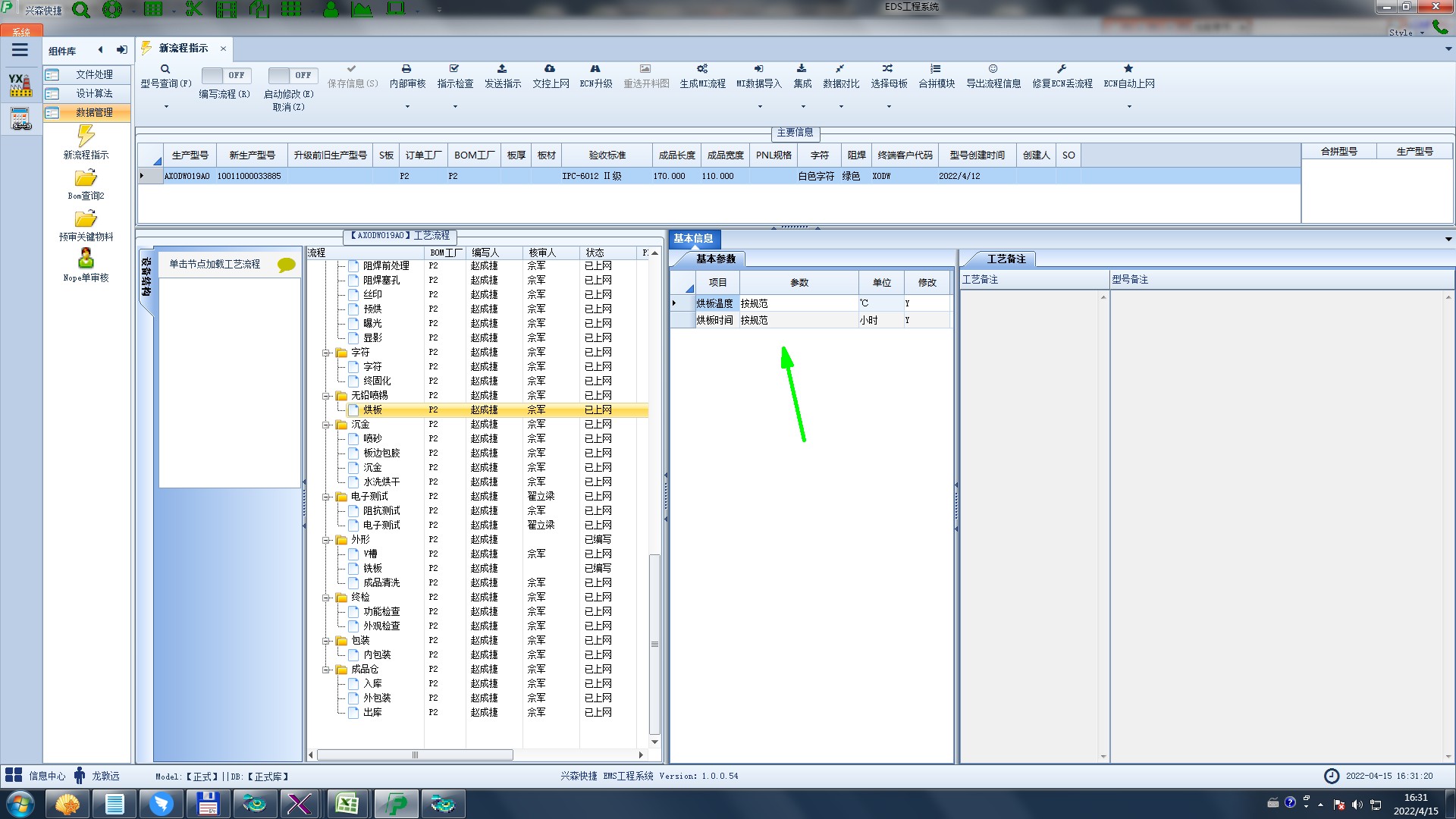Select the 工艺备注 tab
The image size is (1456, 819).
coord(1006,259)
